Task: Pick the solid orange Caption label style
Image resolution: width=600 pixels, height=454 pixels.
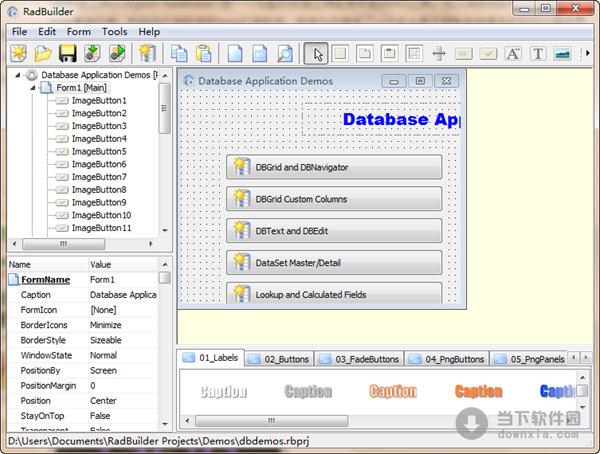Action: (478, 391)
